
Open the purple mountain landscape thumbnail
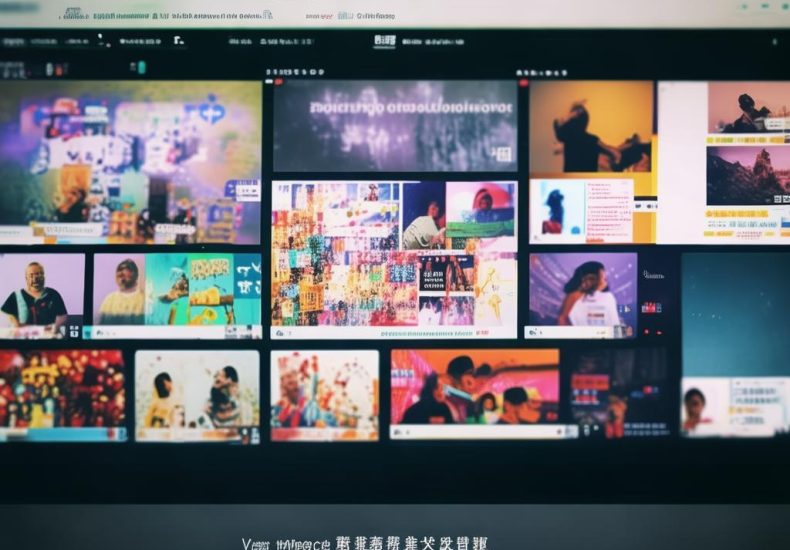pyautogui.click(x=748, y=176)
